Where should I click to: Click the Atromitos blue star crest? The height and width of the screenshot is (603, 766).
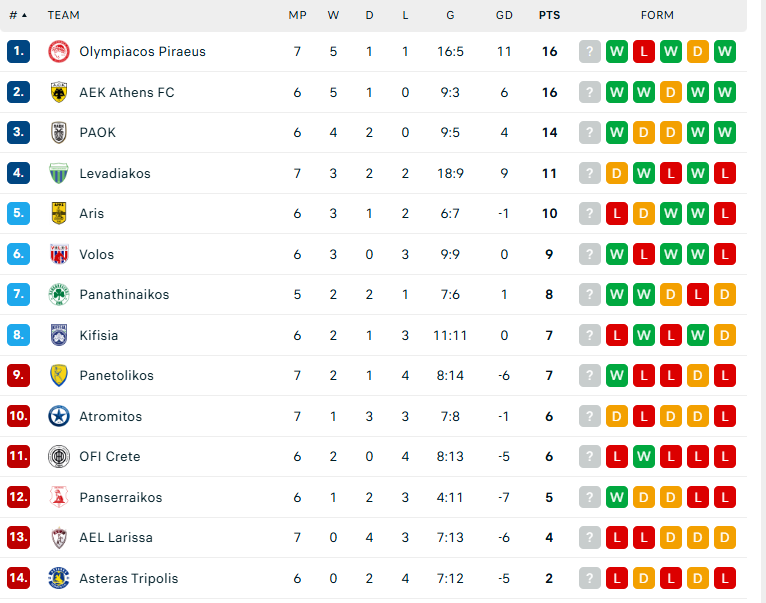pyautogui.click(x=58, y=416)
